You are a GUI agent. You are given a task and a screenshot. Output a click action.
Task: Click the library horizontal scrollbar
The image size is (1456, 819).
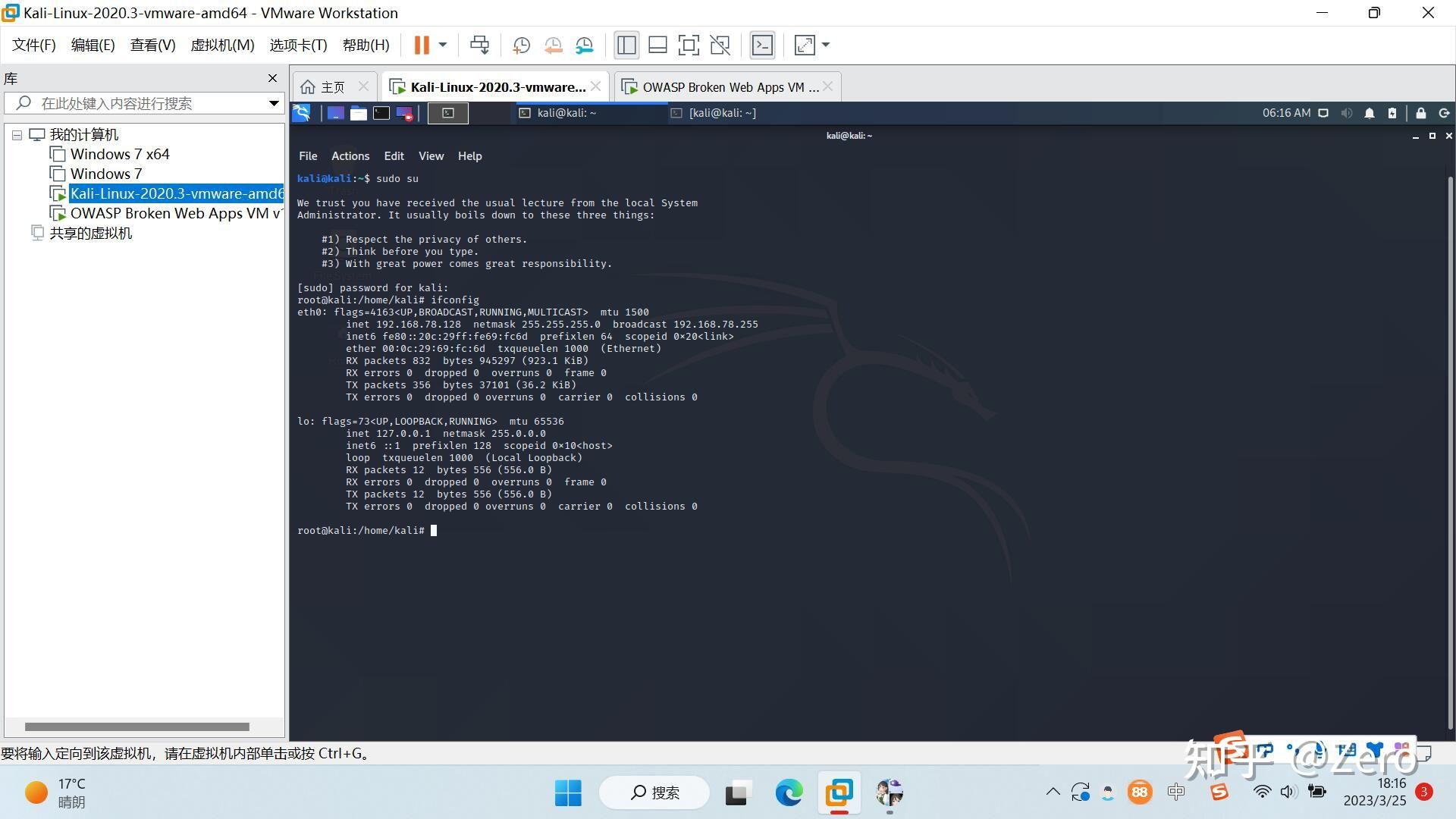[136, 726]
